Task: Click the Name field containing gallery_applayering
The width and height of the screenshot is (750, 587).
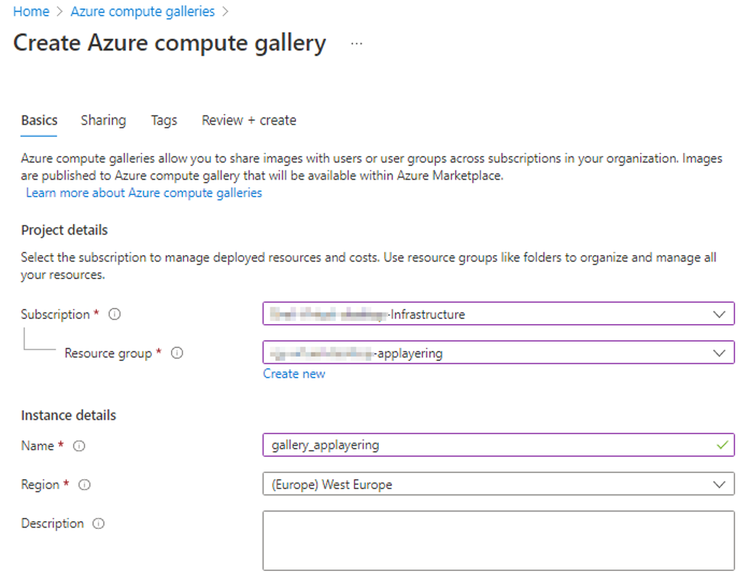Action: 498,445
